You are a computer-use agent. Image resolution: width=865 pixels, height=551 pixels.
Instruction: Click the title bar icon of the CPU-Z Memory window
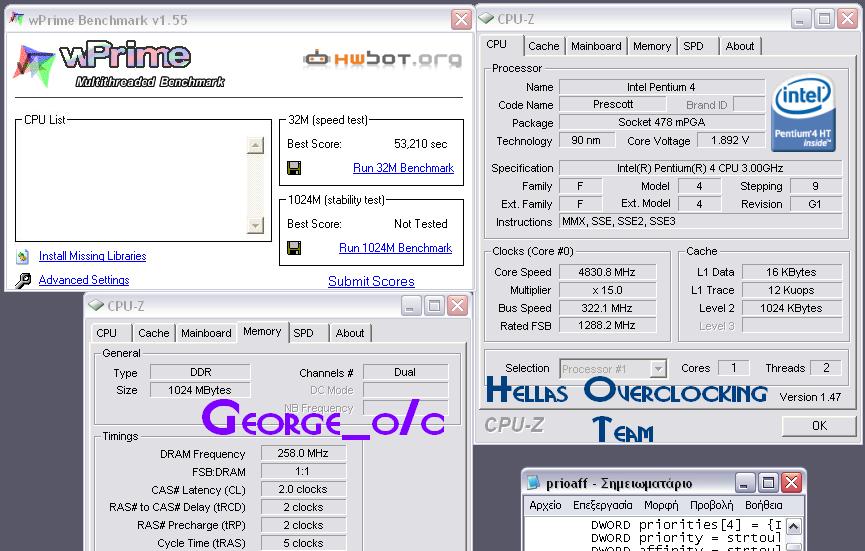[96, 305]
